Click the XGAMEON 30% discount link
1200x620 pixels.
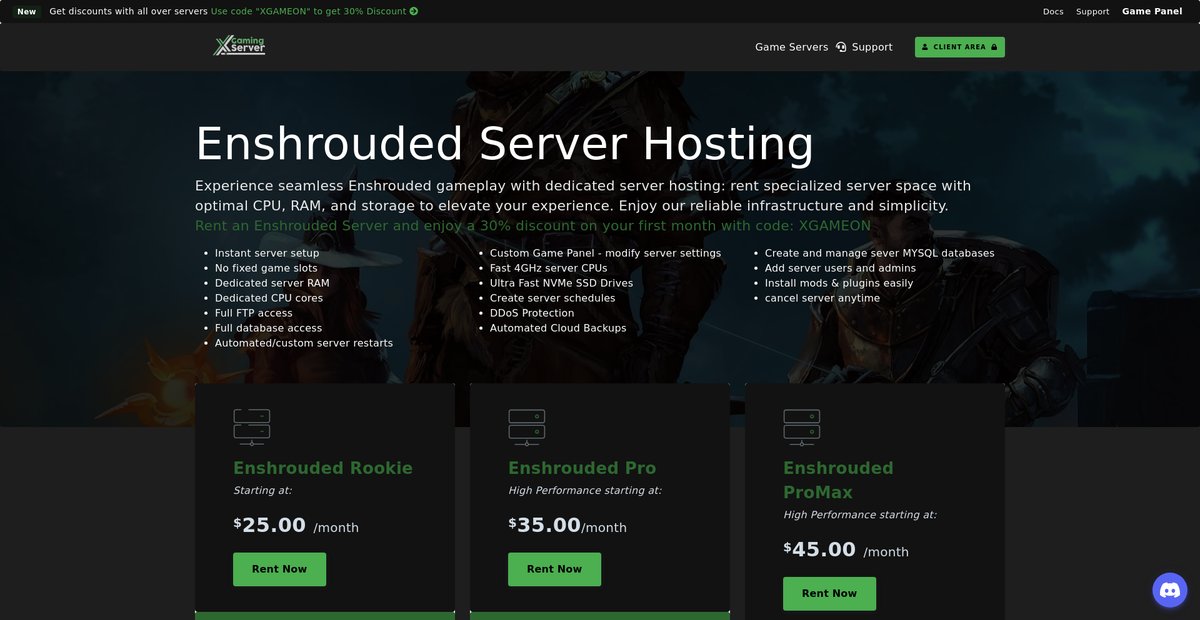[x=314, y=12]
